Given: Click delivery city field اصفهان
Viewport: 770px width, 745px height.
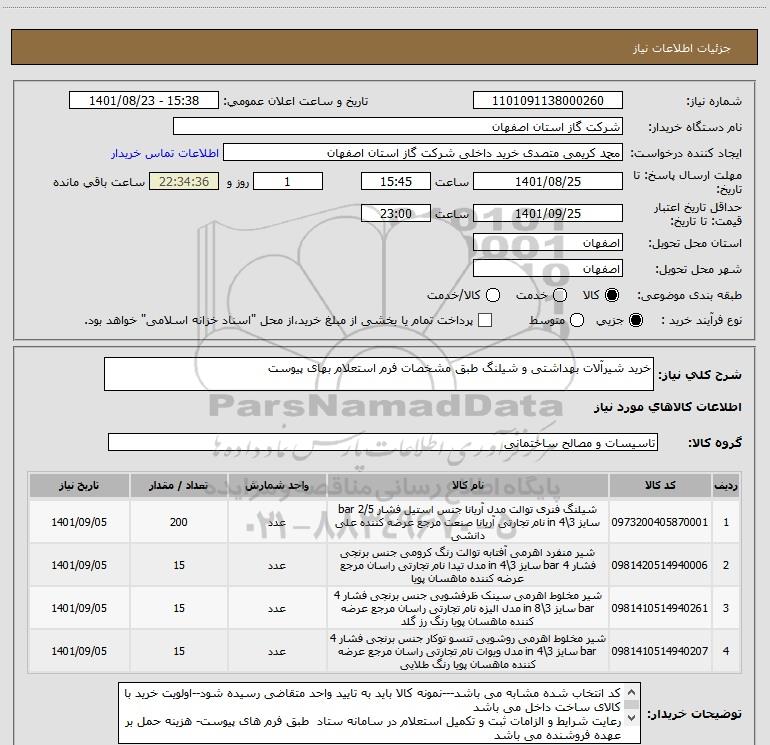Looking at the screenshot, I should tap(548, 269).
